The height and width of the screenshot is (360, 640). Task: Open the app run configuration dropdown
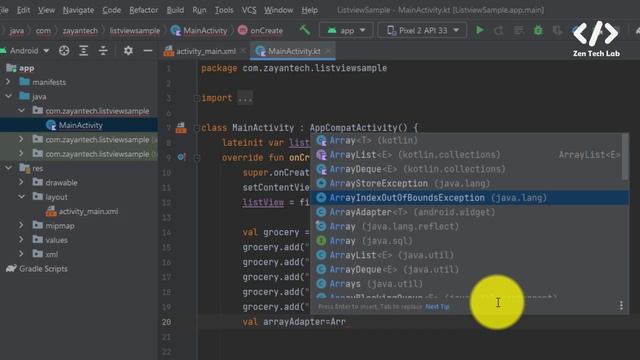[346, 31]
